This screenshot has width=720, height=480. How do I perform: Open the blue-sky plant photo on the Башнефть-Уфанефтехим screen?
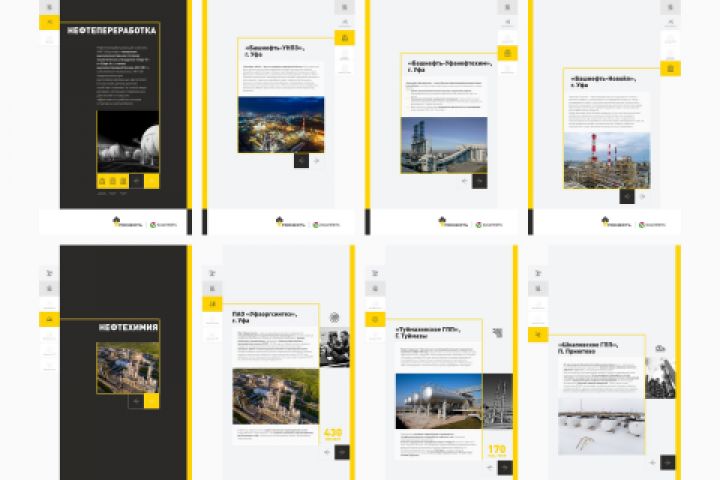click(x=444, y=145)
